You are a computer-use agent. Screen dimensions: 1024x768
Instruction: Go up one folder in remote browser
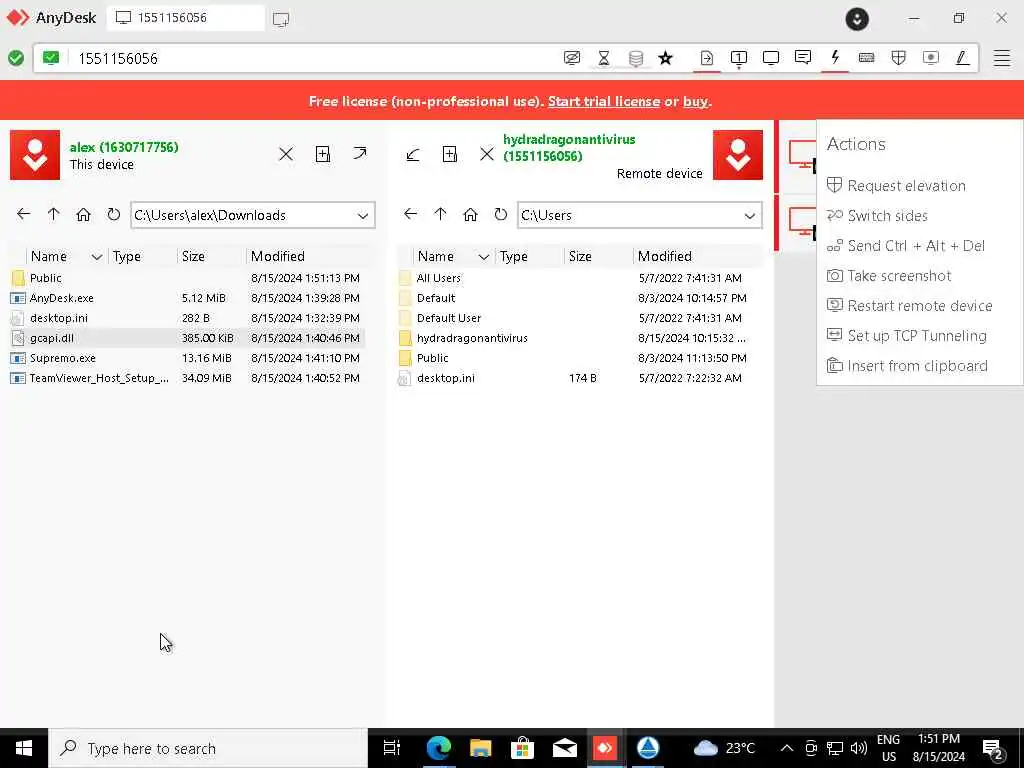[440, 214]
